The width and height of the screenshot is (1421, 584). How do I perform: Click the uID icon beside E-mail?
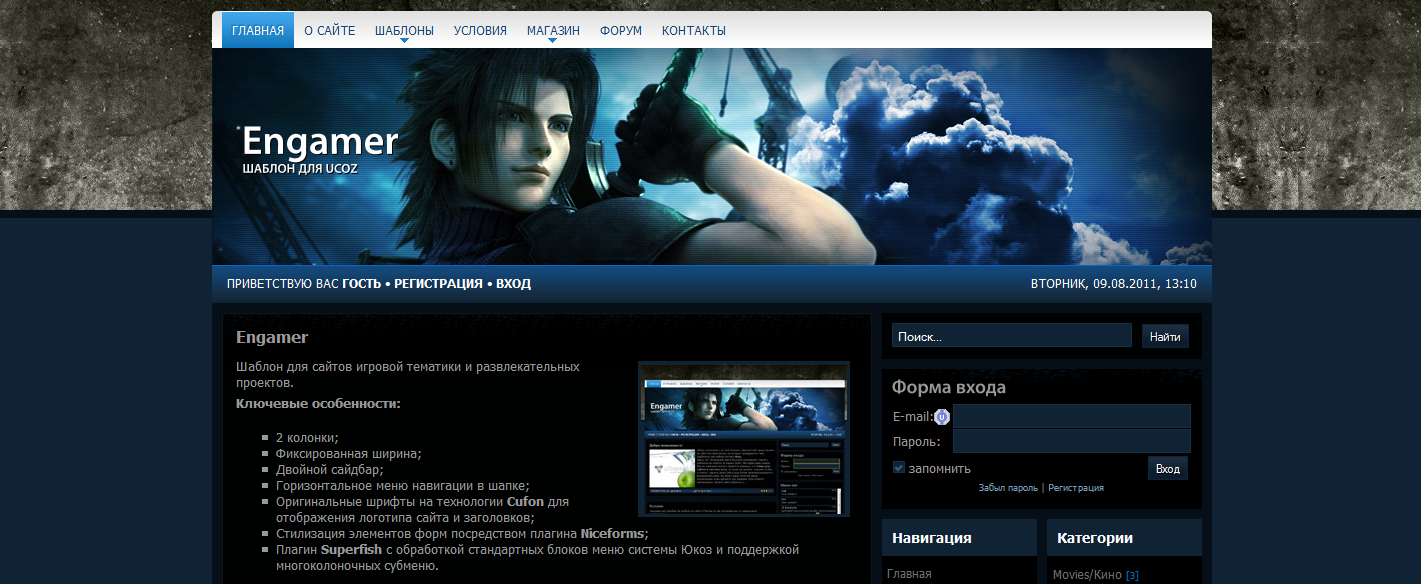click(x=942, y=417)
